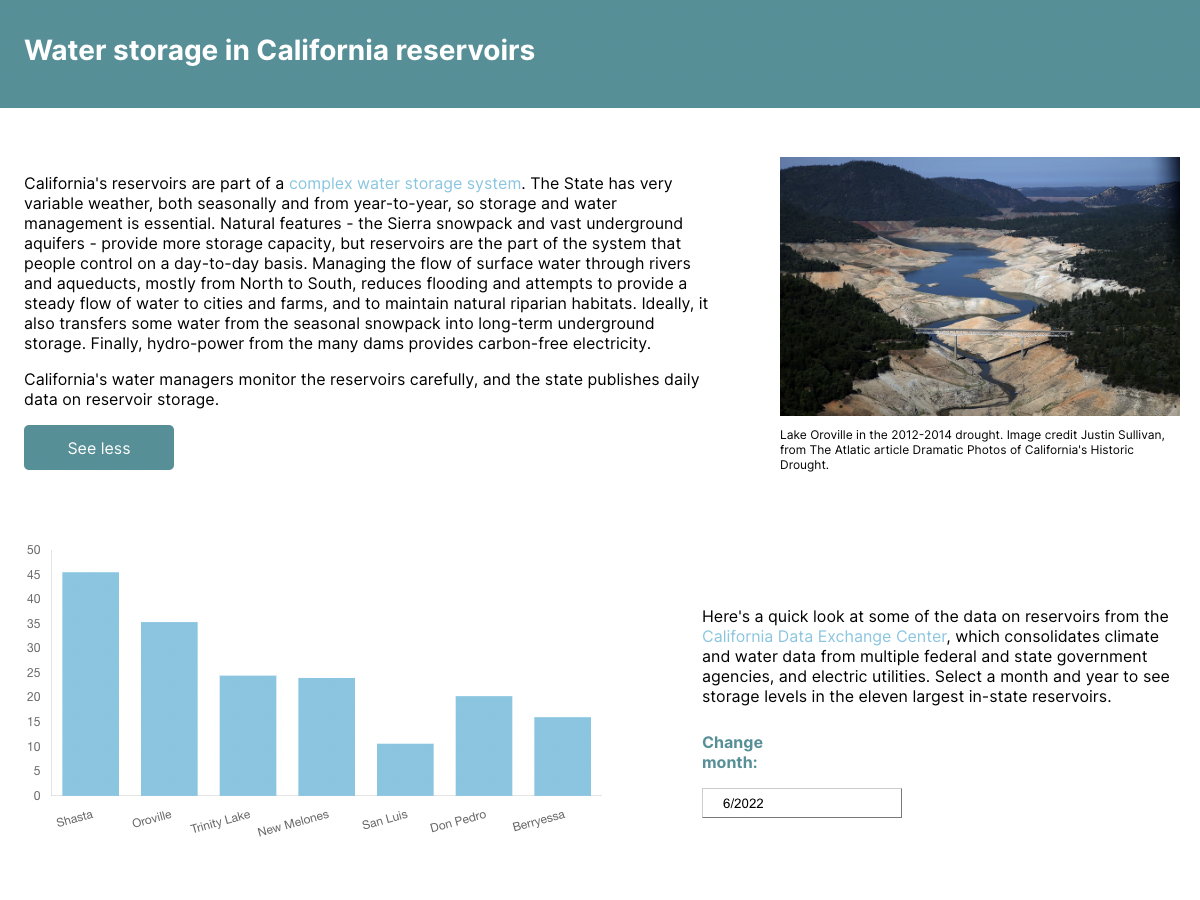Image resolution: width=1200 pixels, height=900 pixels.
Task: Click the image credit caption text
Action: point(972,450)
